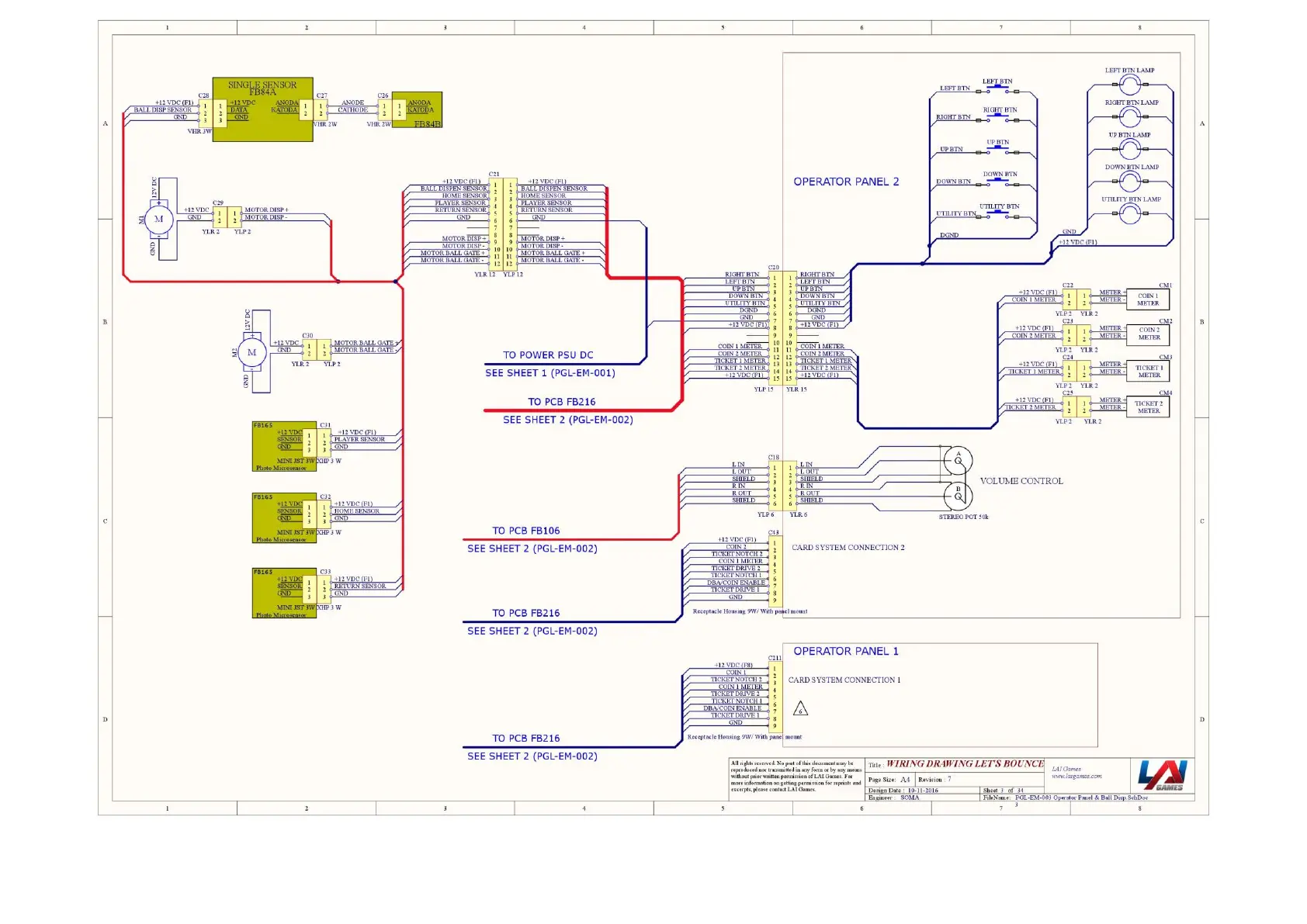1307x924 pixels.
Task: Select the COIN 1 METER box
Action: 1149,299
